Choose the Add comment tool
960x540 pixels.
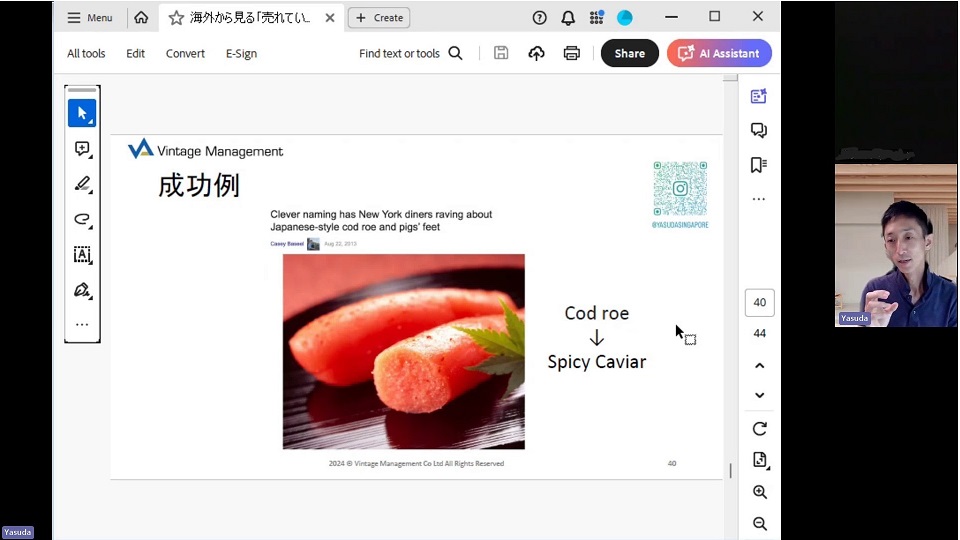click(82, 149)
